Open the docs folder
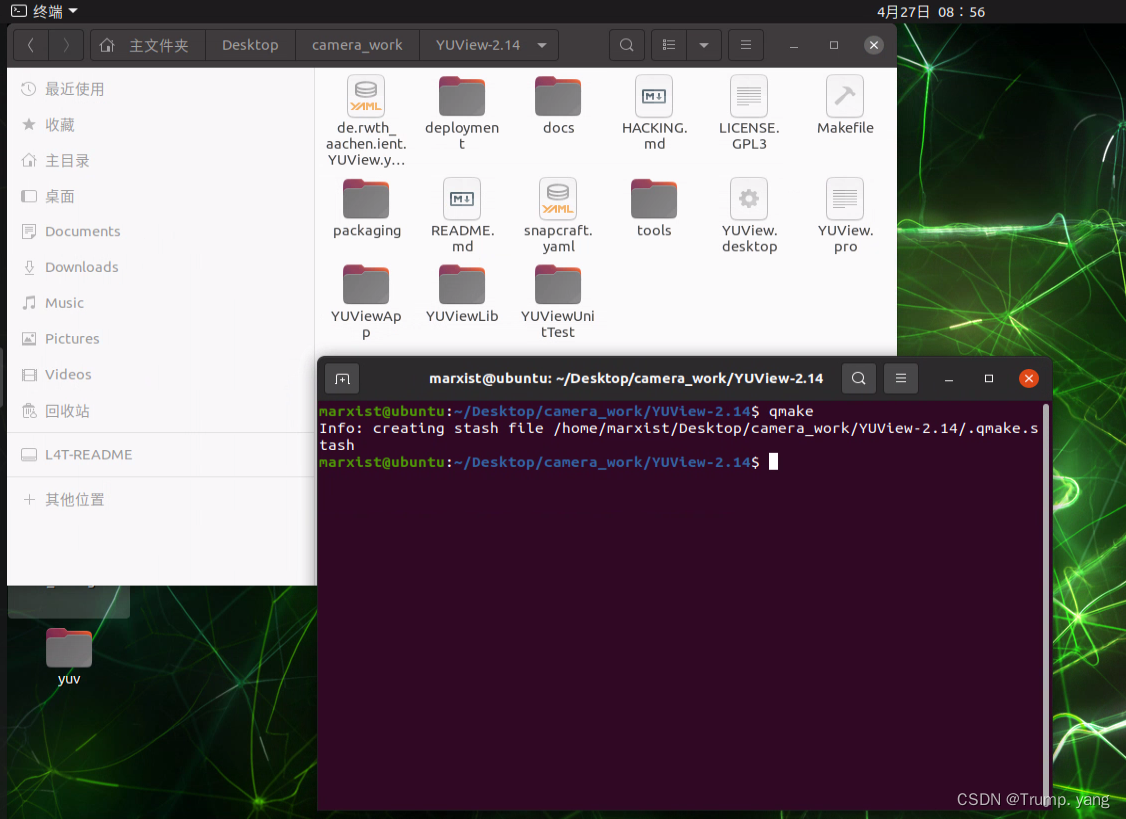The image size is (1126, 819). [x=558, y=97]
